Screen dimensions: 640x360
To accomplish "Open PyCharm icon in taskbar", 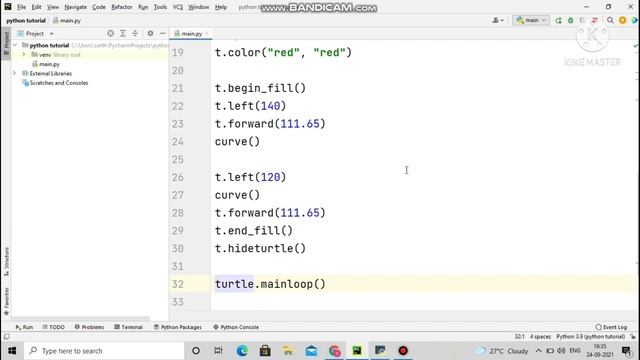I will 357,351.
